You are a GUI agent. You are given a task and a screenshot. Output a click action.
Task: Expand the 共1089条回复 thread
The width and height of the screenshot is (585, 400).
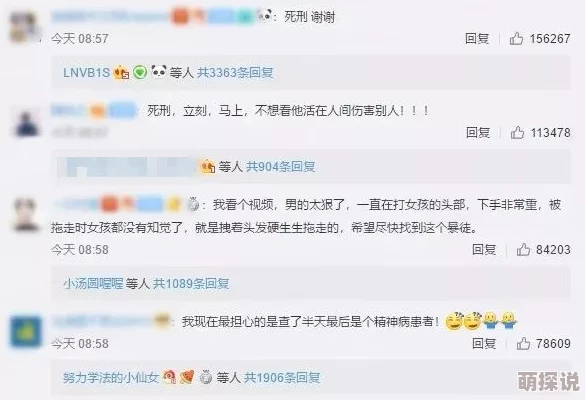point(191,284)
